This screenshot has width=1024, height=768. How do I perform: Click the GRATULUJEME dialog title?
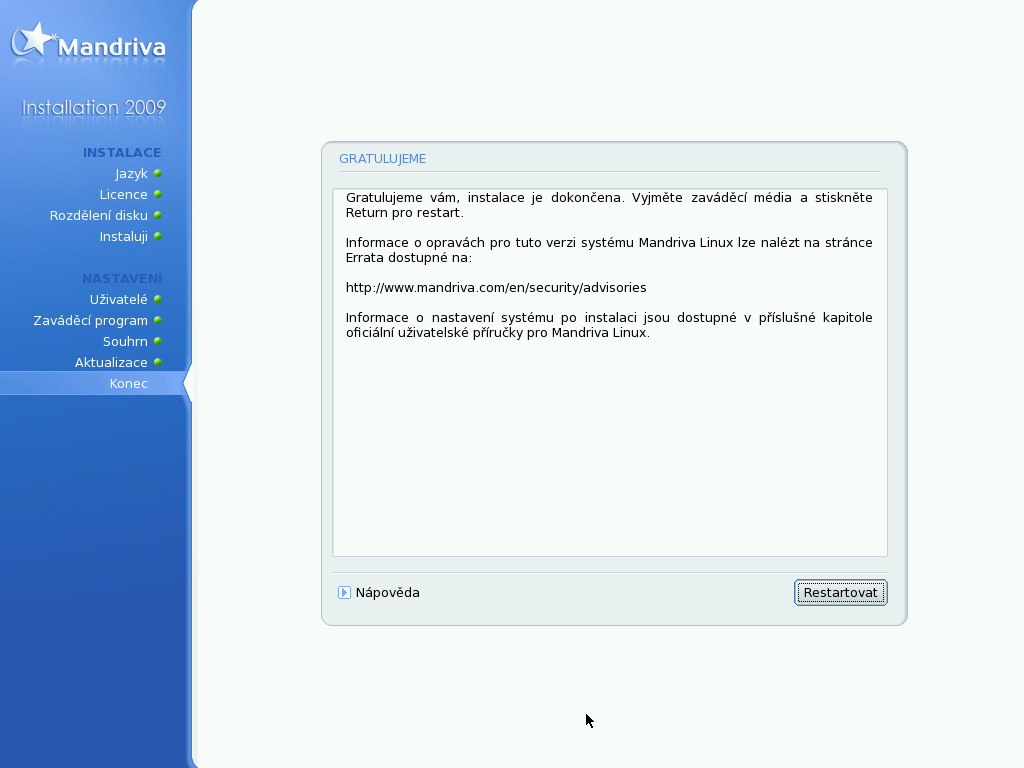(382, 159)
